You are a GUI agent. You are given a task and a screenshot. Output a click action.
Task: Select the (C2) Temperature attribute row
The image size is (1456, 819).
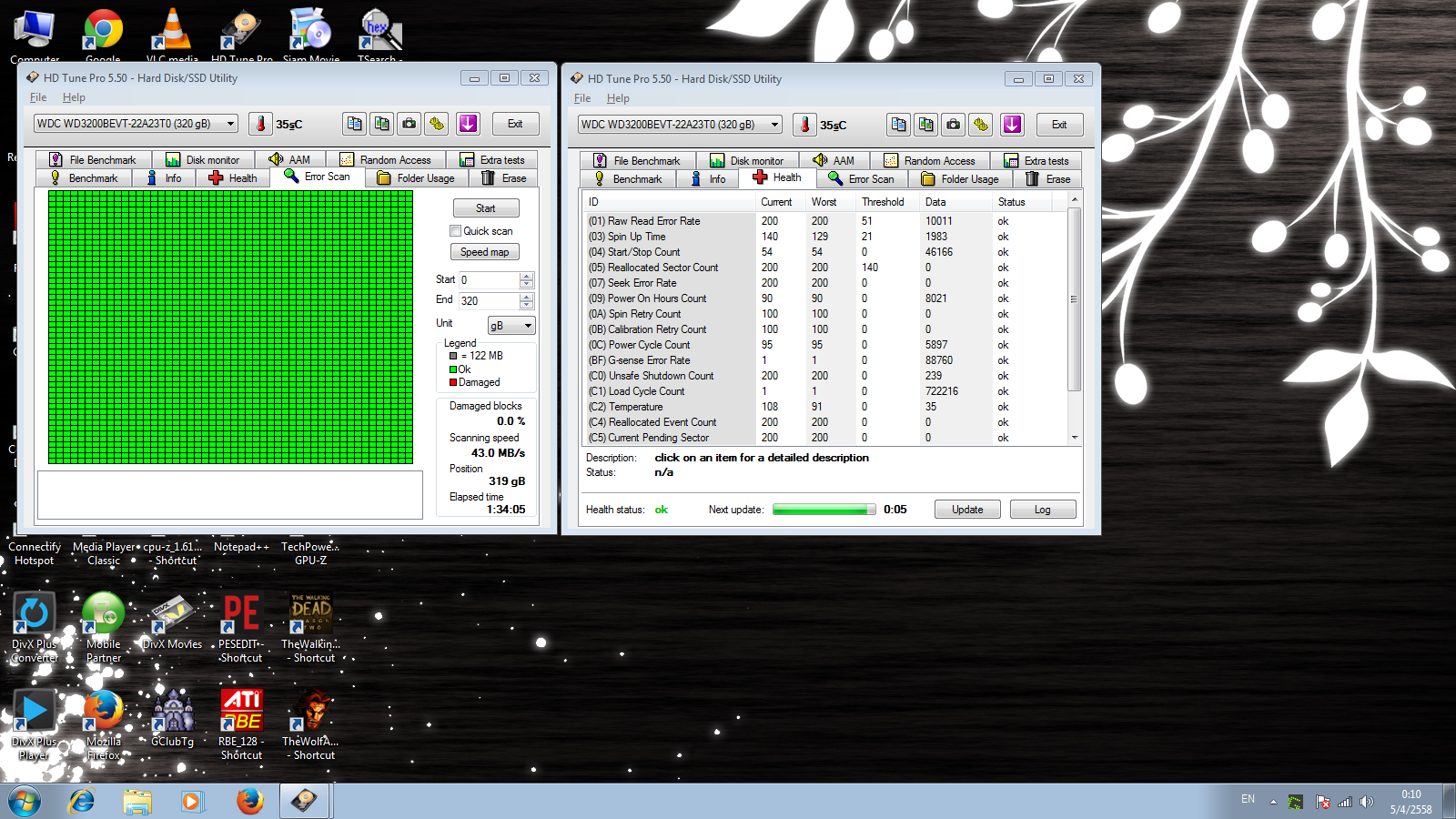[x=824, y=407]
